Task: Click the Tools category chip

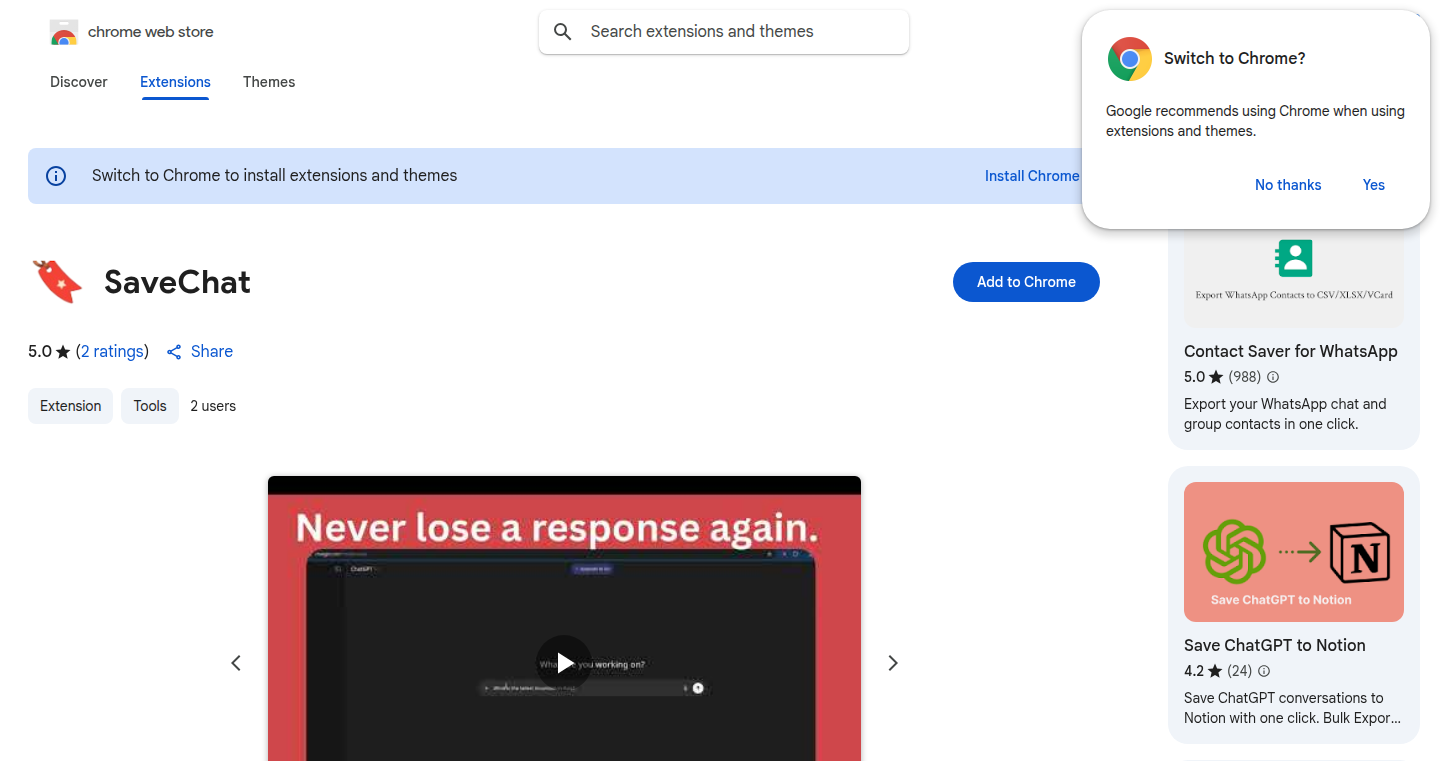Action: 150,406
